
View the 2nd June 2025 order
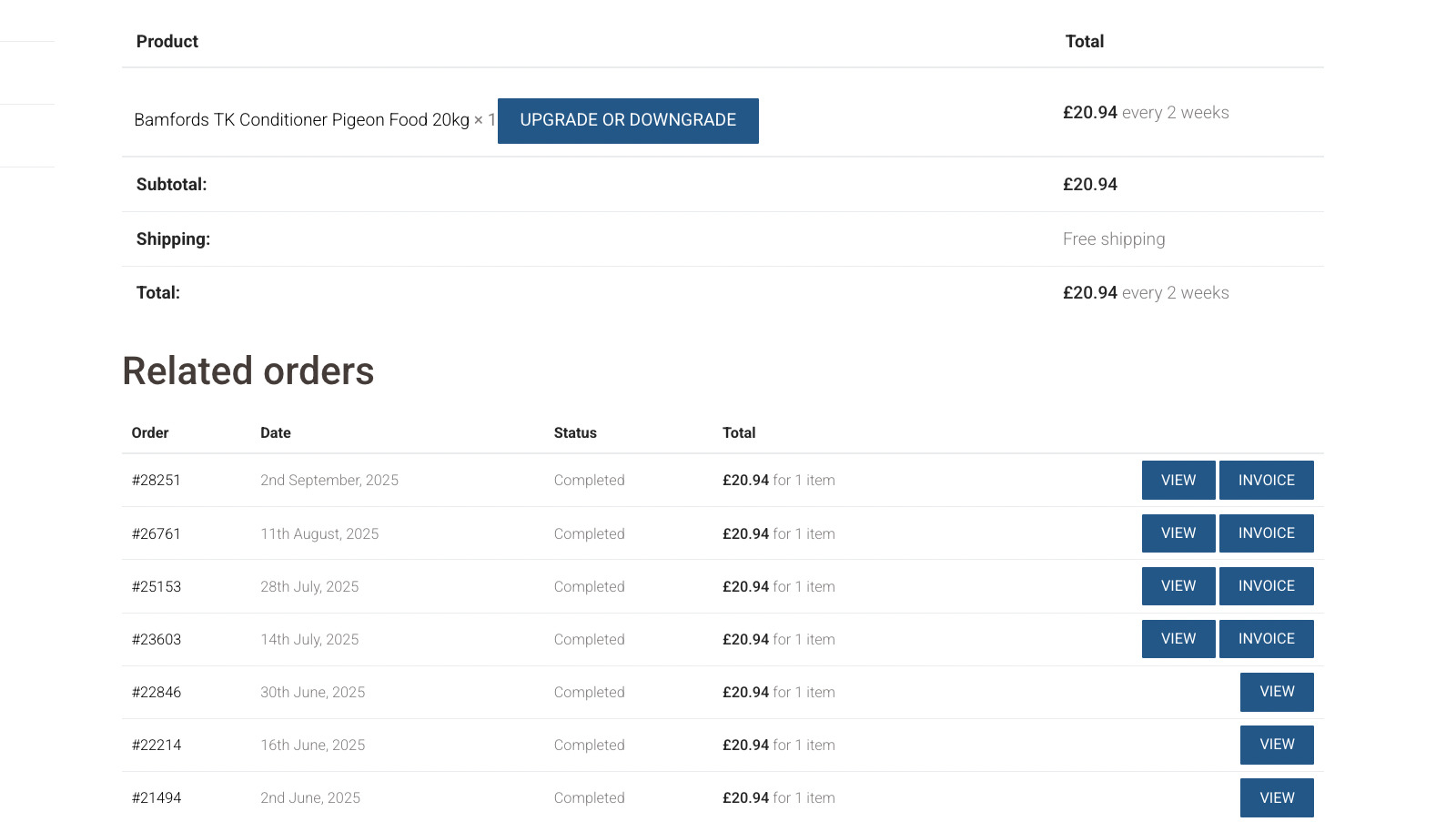[1276, 797]
